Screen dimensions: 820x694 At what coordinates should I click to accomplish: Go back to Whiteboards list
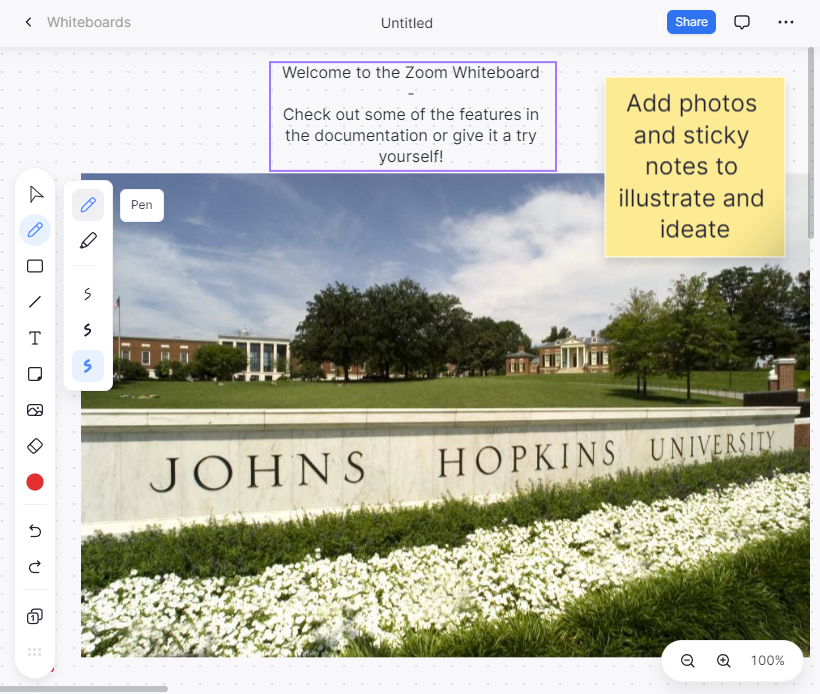(x=89, y=22)
